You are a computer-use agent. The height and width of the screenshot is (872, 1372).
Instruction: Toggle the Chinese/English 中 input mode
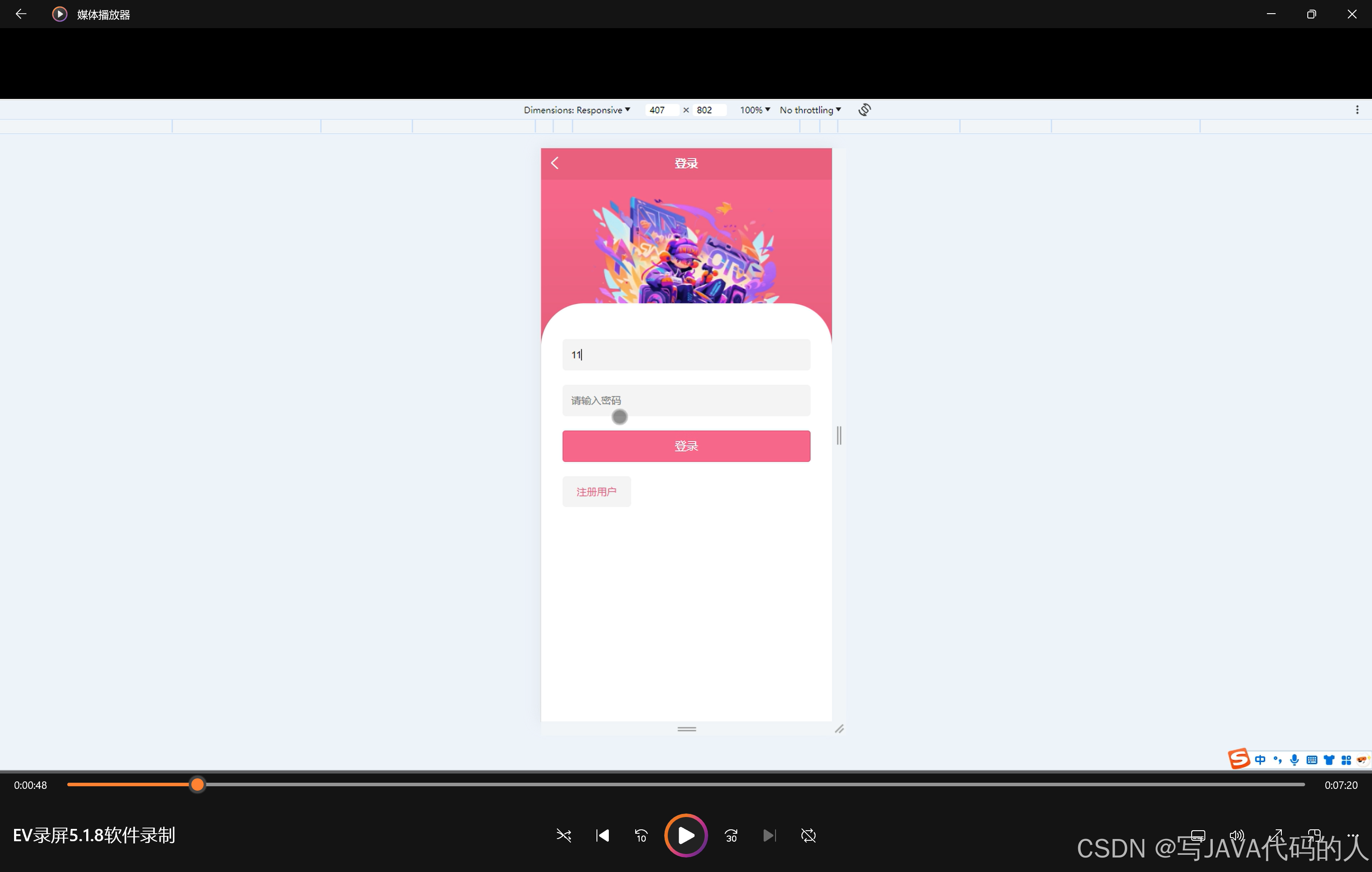(1260, 759)
